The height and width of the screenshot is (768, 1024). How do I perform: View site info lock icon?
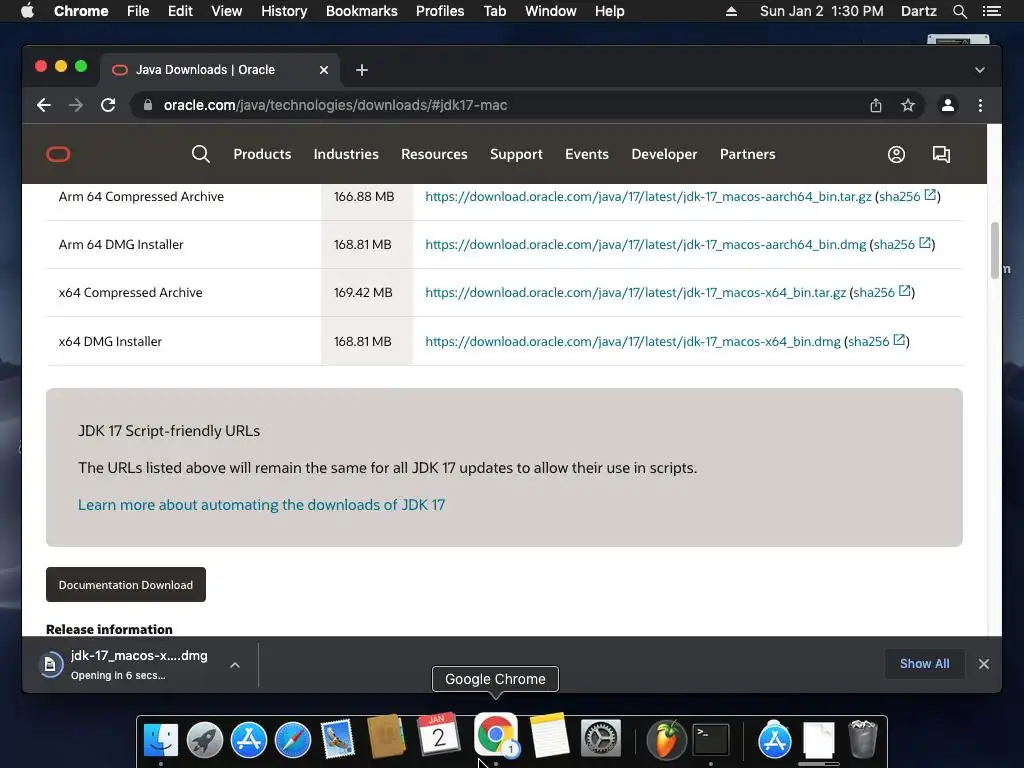tap(148, 105)
